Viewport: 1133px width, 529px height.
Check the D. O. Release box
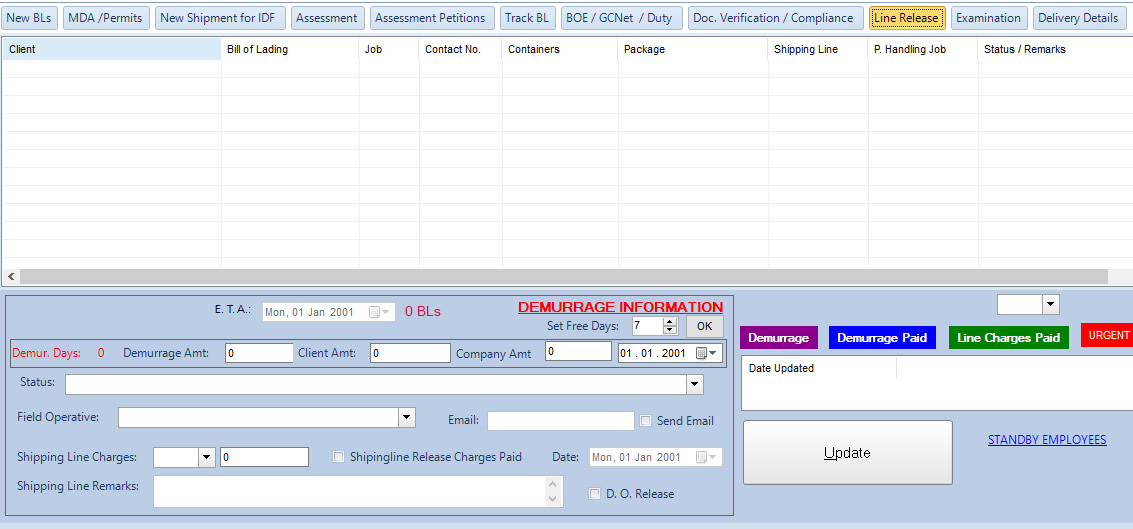pos(595,494)
